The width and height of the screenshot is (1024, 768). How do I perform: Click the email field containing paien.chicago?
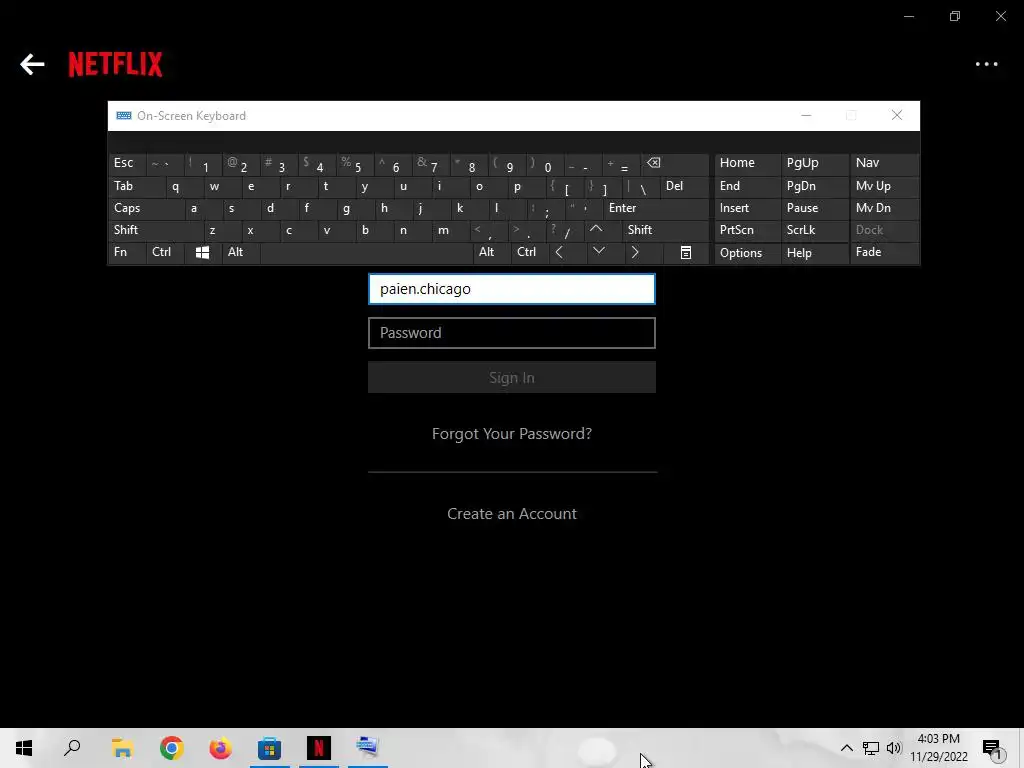click(x=511, y=289)
